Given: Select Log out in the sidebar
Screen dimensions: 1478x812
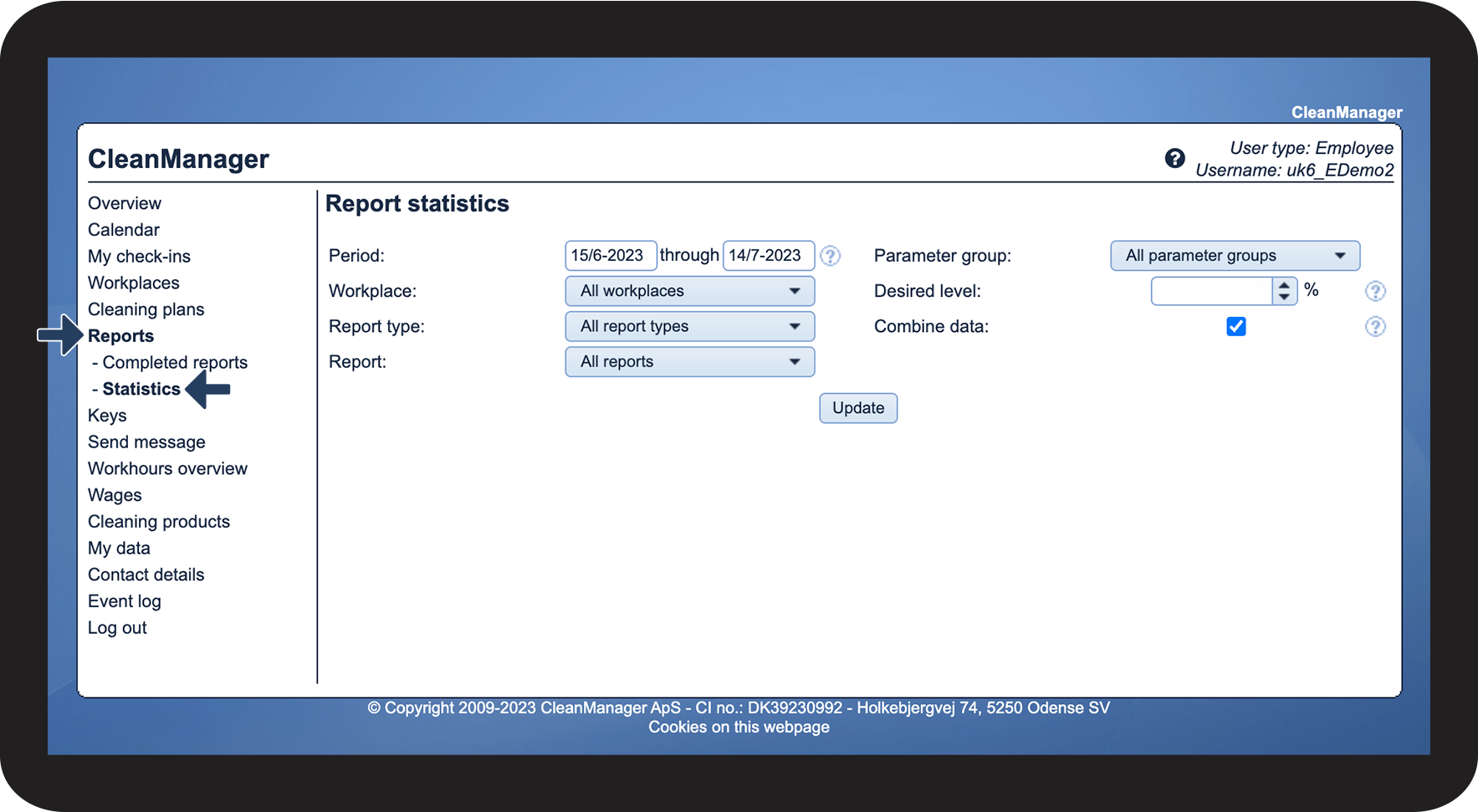Looking at the screenshot, I should coord(117,628).
